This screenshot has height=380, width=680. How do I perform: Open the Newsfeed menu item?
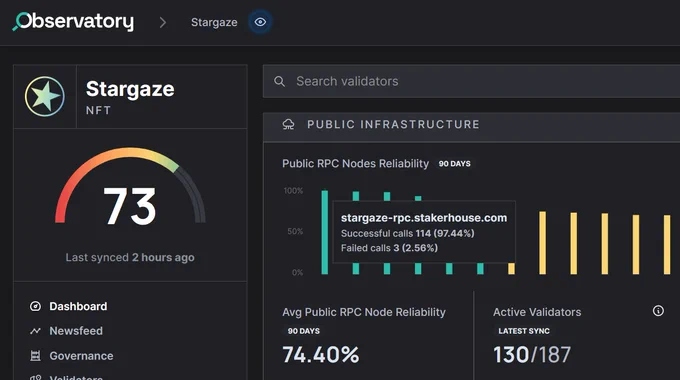coord(76,331)
